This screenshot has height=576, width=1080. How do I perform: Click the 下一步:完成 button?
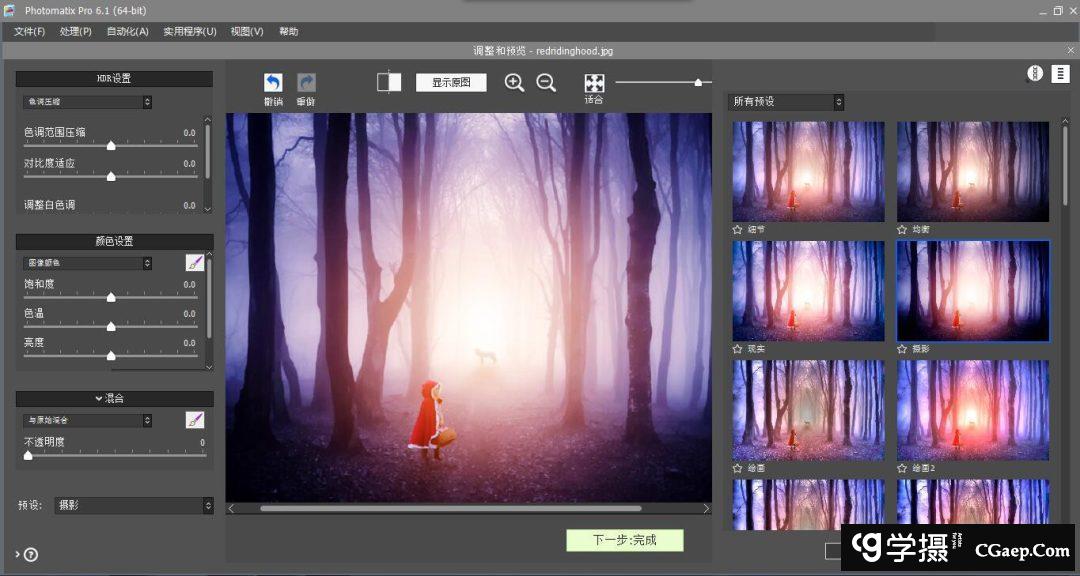625,540
